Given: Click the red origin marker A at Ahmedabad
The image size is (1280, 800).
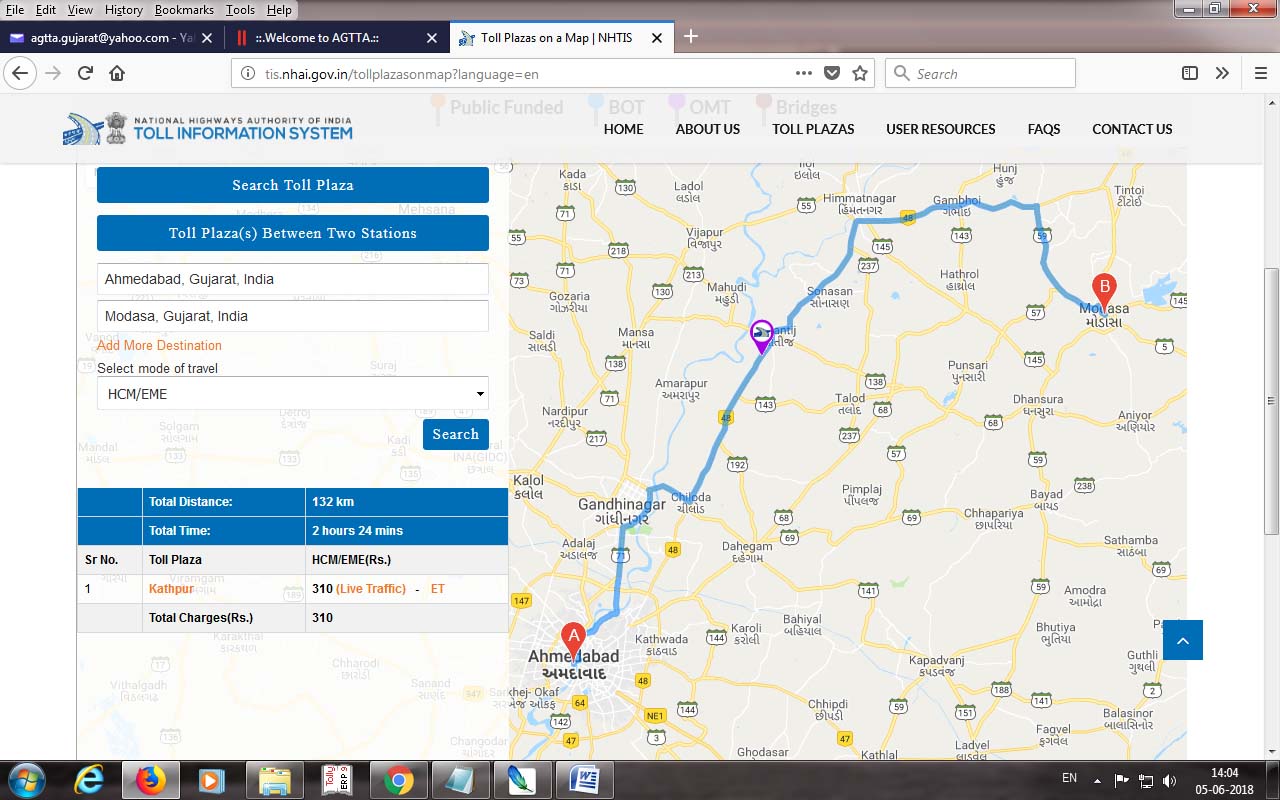Looking at the screenshot, I should pos(572,638).
